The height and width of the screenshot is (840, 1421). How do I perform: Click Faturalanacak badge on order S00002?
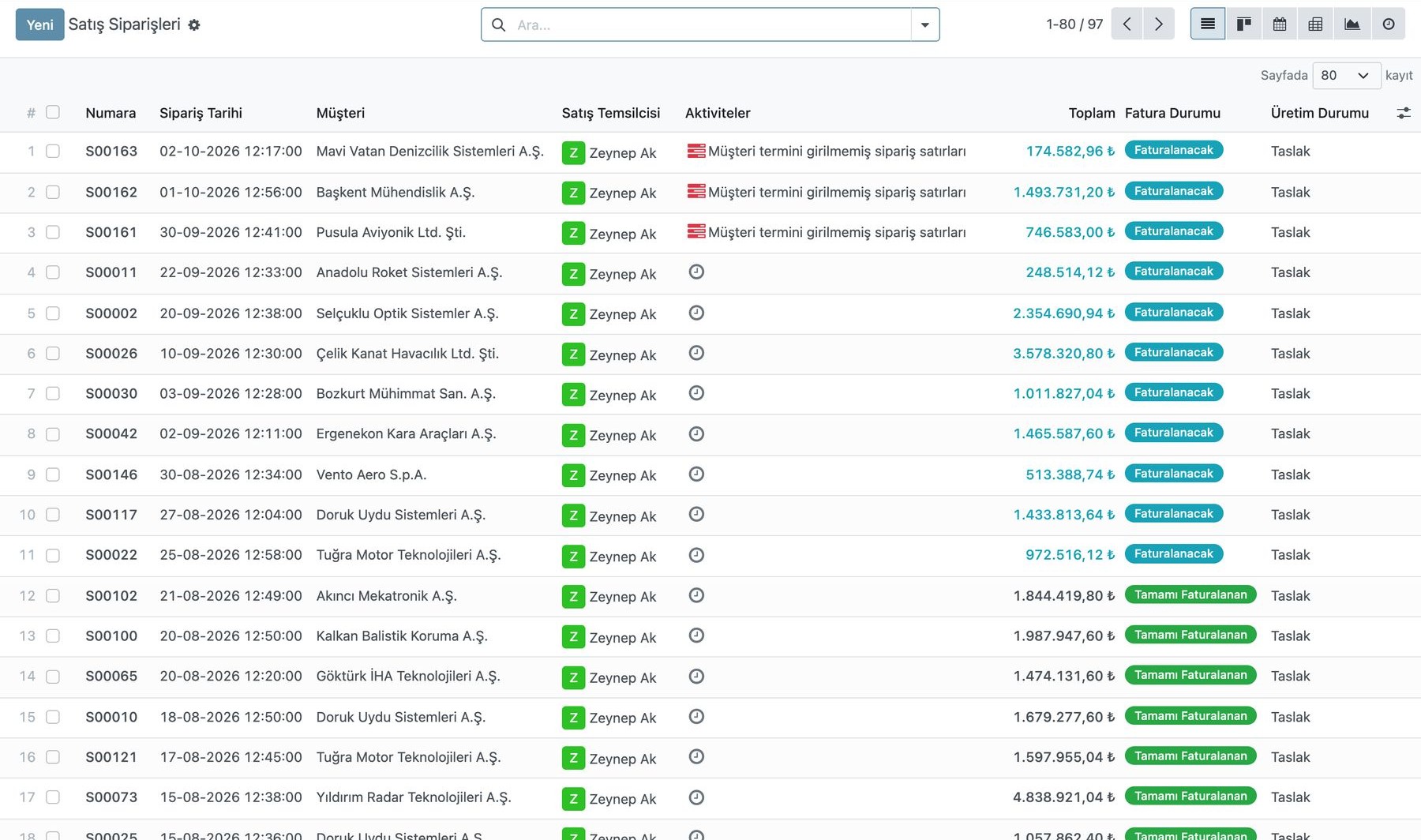tap(1173, 313)
